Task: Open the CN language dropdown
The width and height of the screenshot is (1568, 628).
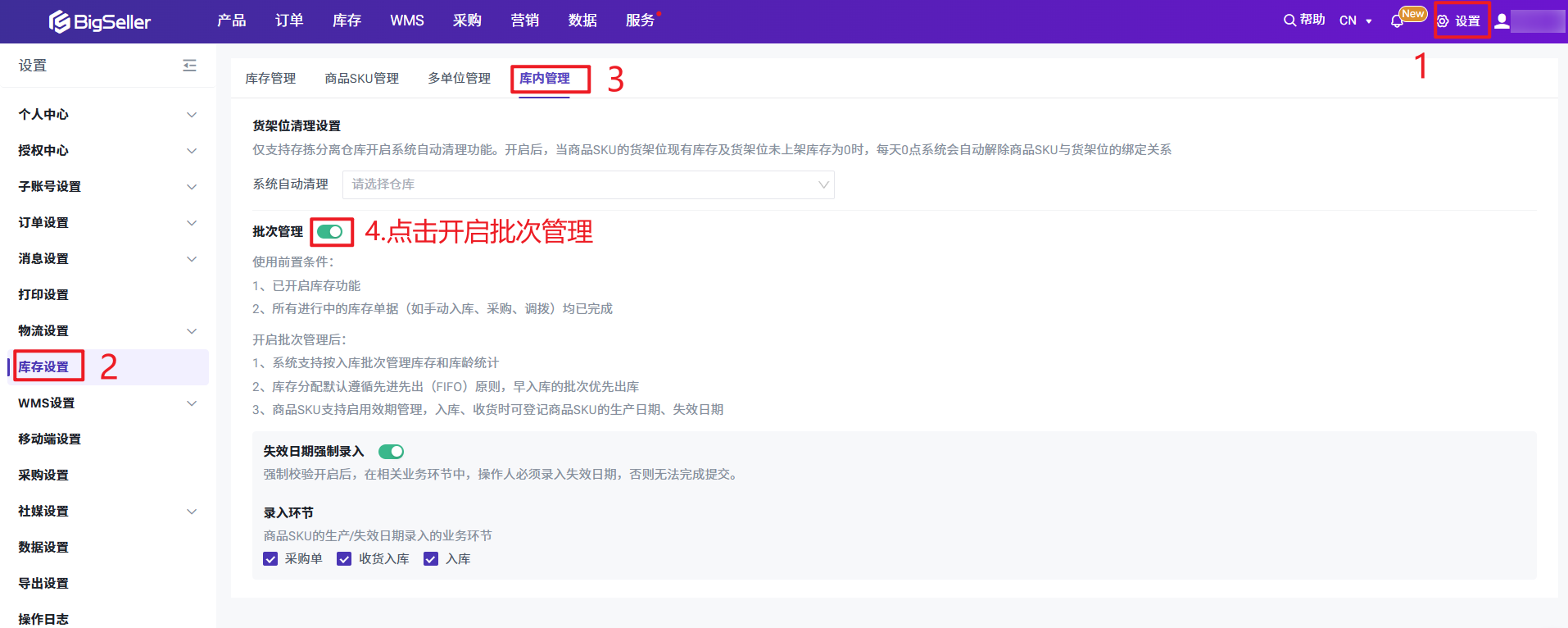Action: click(1355, 20)
